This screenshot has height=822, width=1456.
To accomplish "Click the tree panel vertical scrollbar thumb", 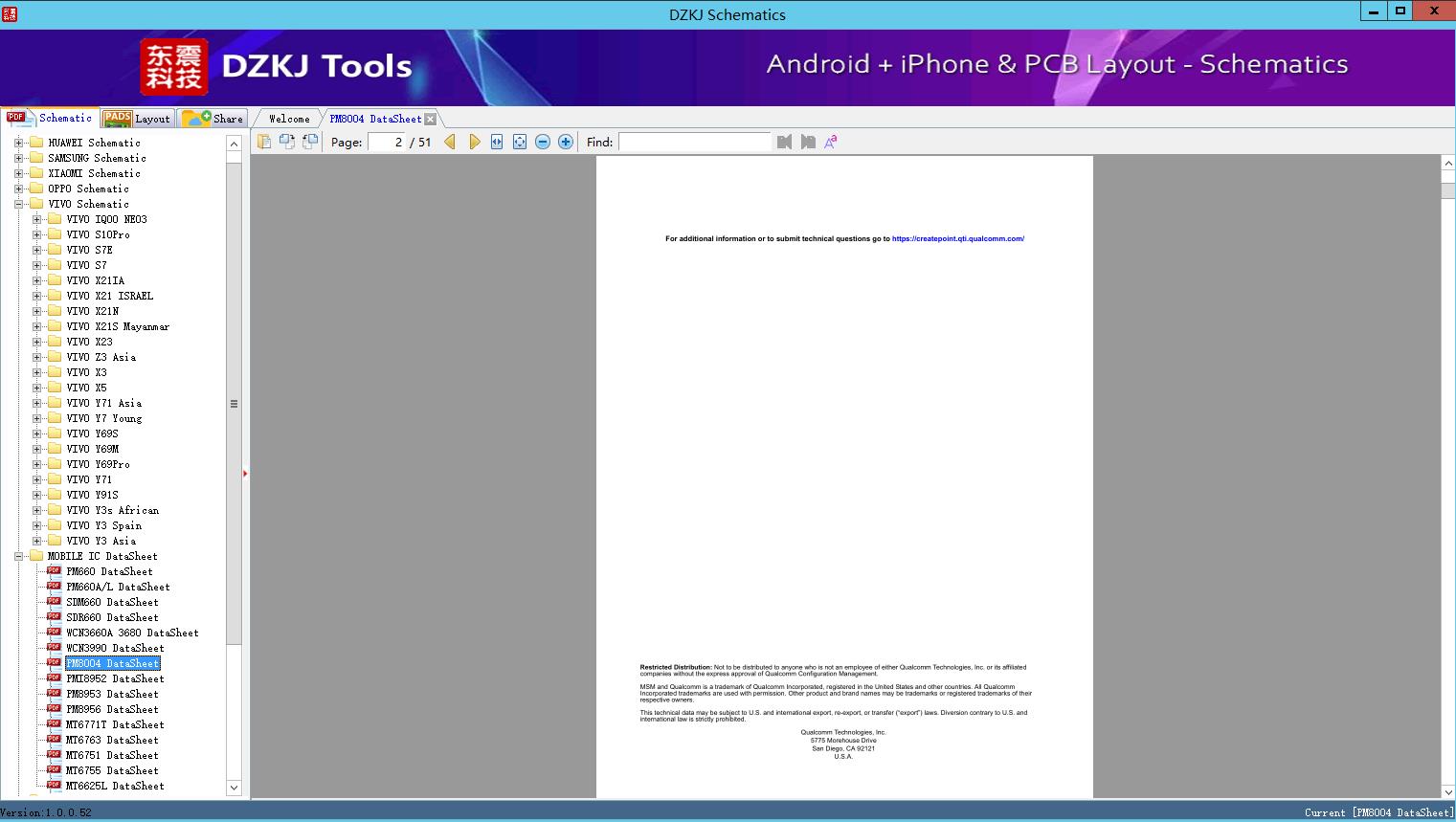I will [234, 402].
